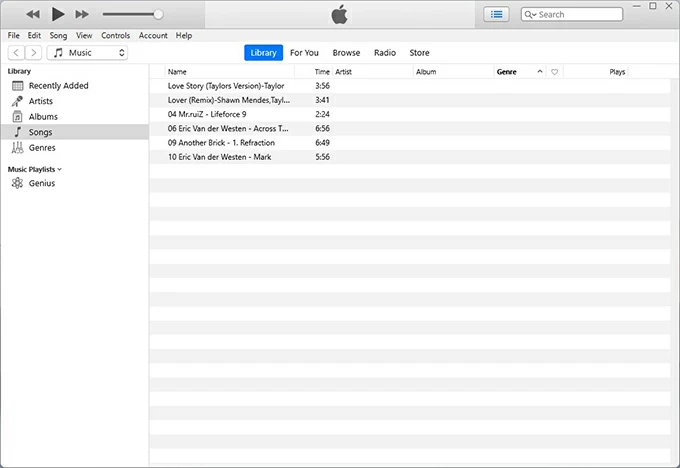Switch to the For You tab
This screenshot has height=468, width=680.
coord(304,53)
